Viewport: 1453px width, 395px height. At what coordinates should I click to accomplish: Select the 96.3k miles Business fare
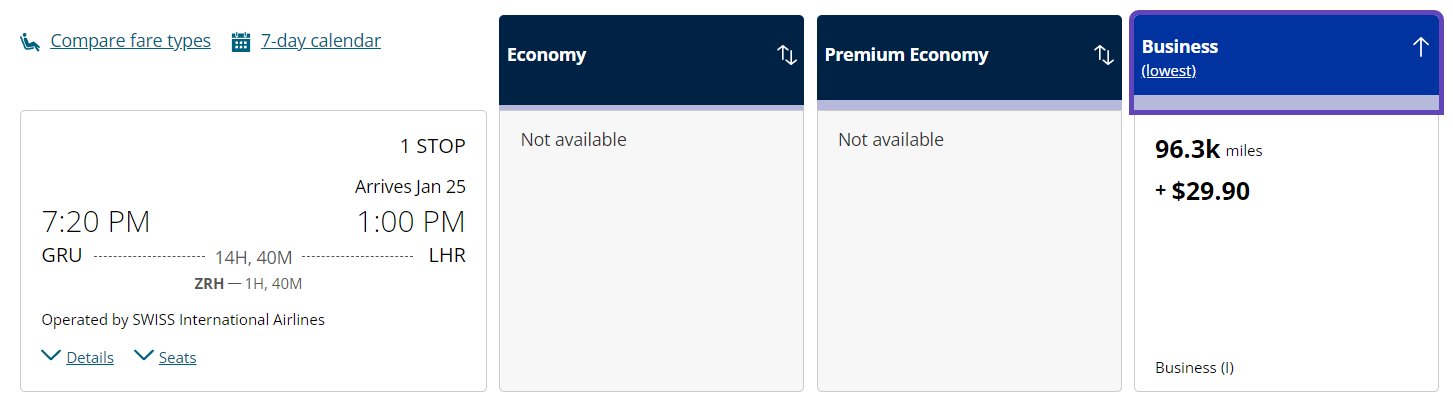[x=1286, y=252]
